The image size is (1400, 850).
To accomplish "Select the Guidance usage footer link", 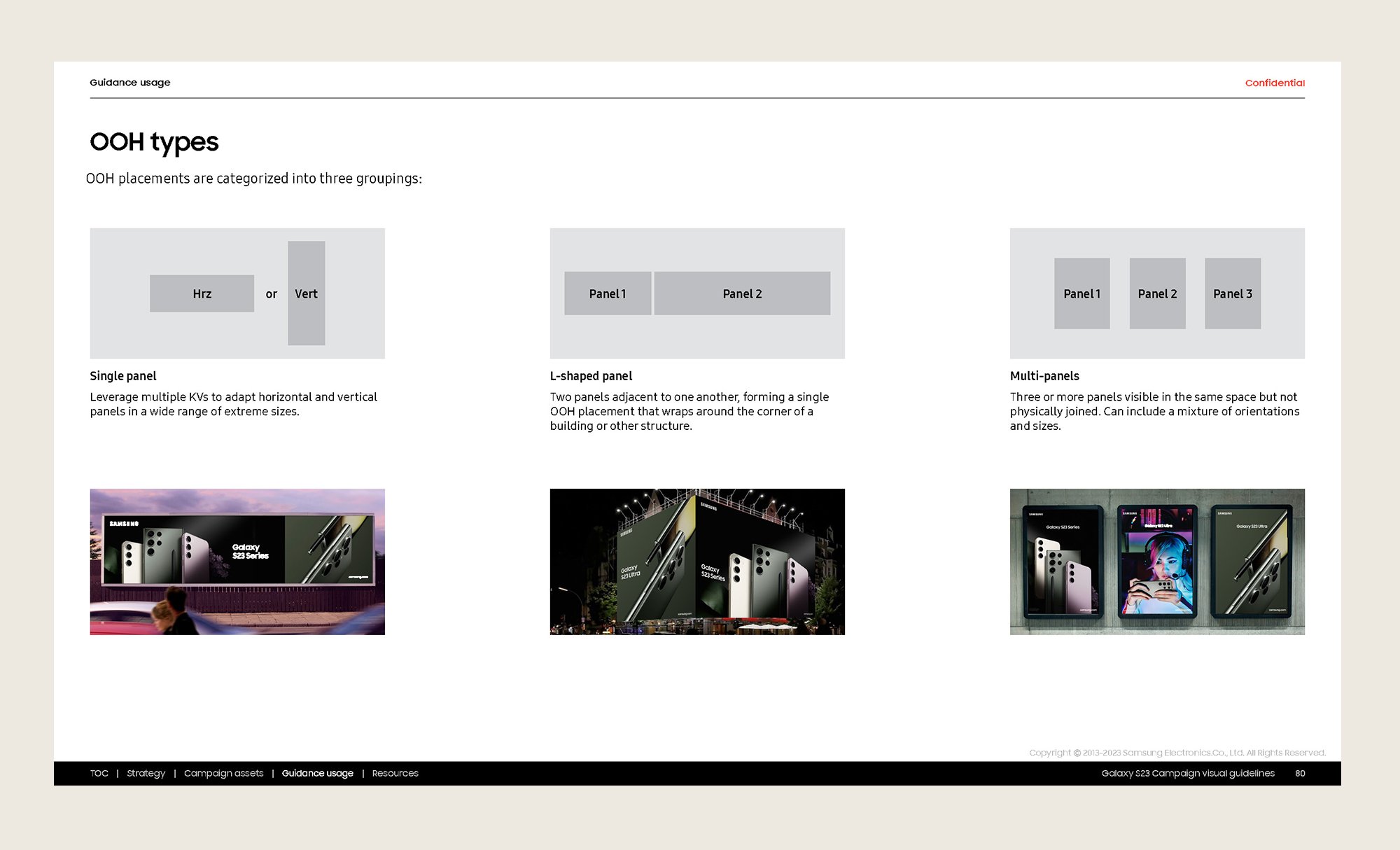I will (x=317, y=773).
